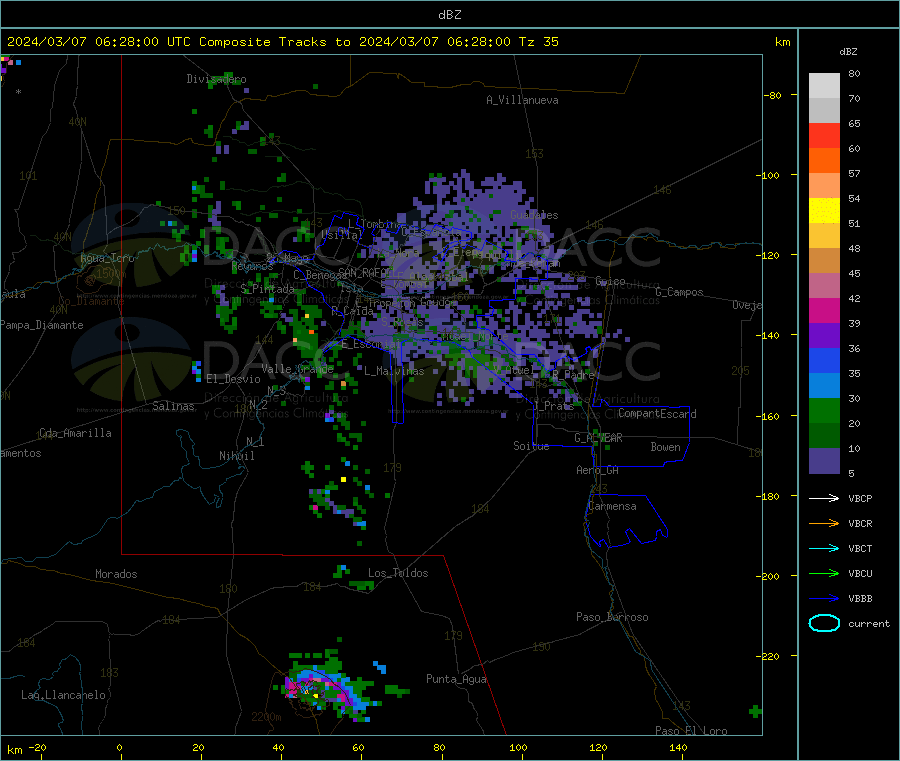Click the cyan 'current' ellipse legend icon

pyautogui.click(x=824, y=623)
